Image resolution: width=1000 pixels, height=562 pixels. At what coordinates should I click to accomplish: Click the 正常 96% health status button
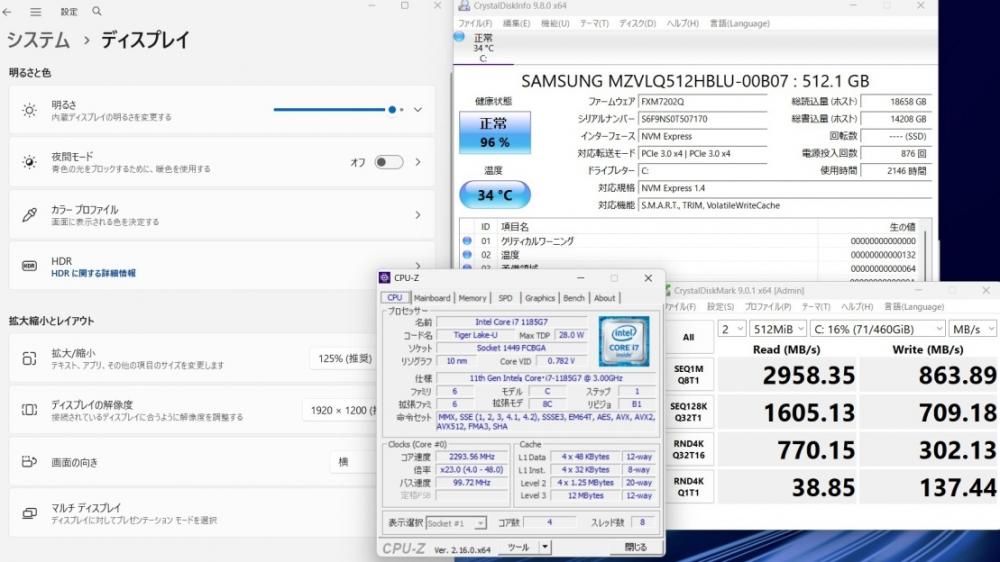click(x=495, y=133)
